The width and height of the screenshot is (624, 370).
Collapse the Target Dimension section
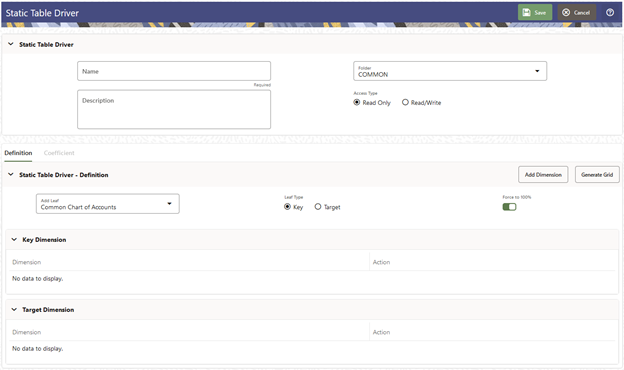click(14, 310)
